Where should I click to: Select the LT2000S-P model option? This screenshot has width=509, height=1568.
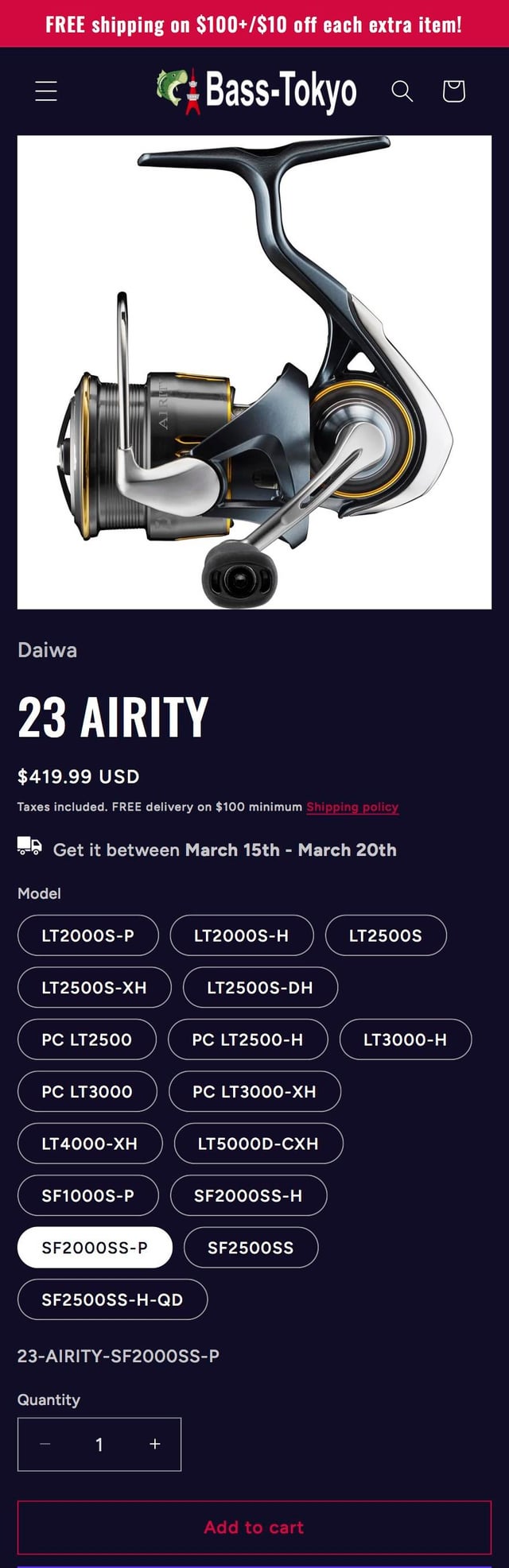pos(87,935)
